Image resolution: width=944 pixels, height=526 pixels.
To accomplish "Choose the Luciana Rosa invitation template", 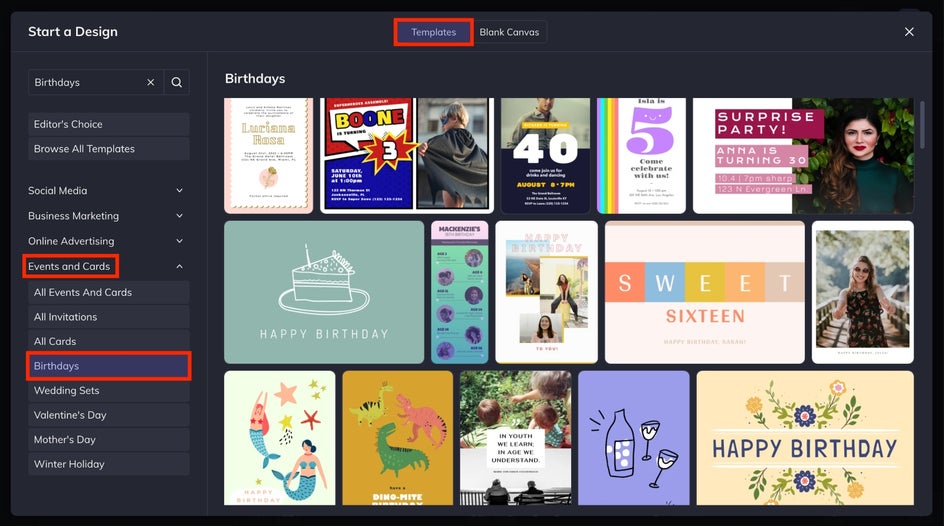I will (x=269, y=155).
